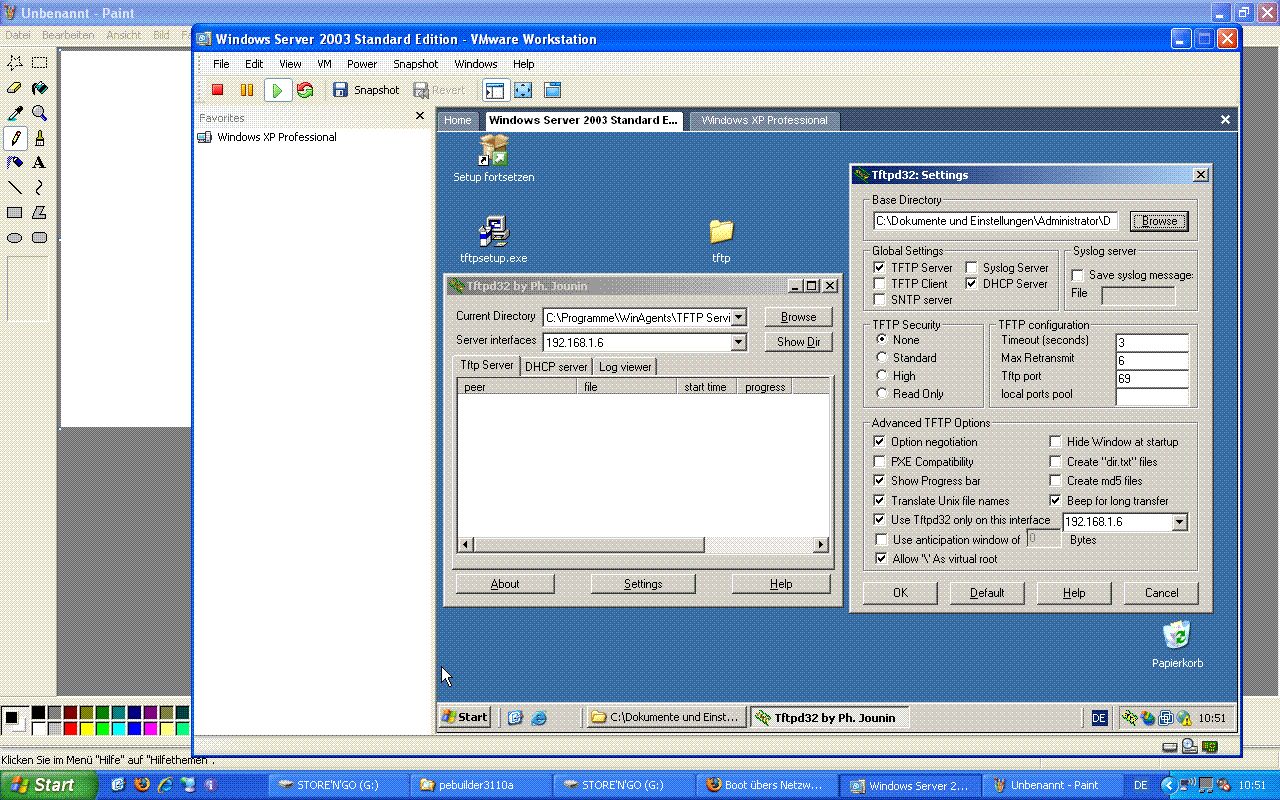
Task: Click Default in Tftpd32 Settings
Action: (x=987, y=593)
